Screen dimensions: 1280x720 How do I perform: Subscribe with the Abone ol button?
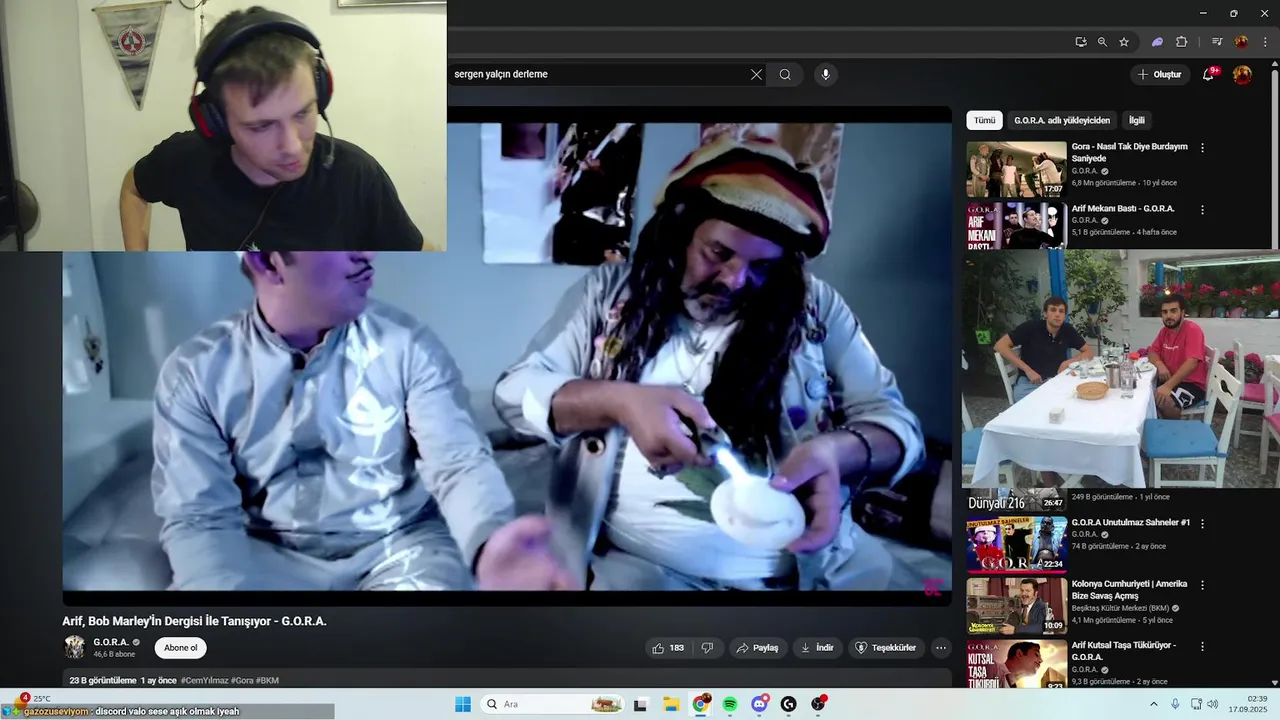tap(180, 648)
